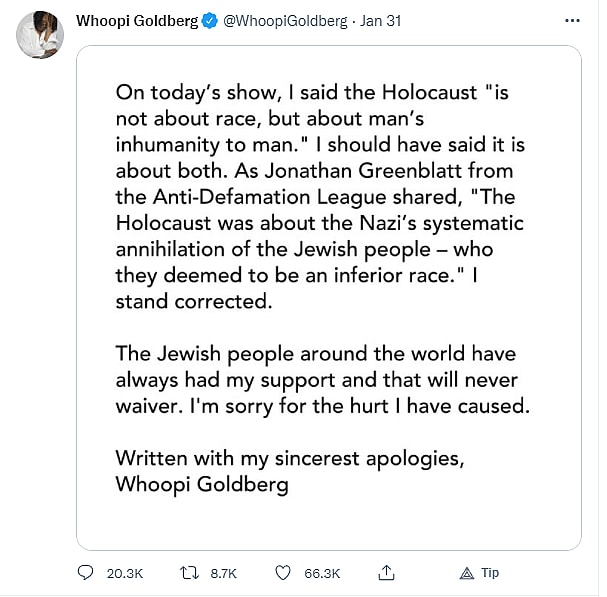Click the Whoopi Goldberg display name
This screenshot has width=607, height=597.
coord(137,21)
